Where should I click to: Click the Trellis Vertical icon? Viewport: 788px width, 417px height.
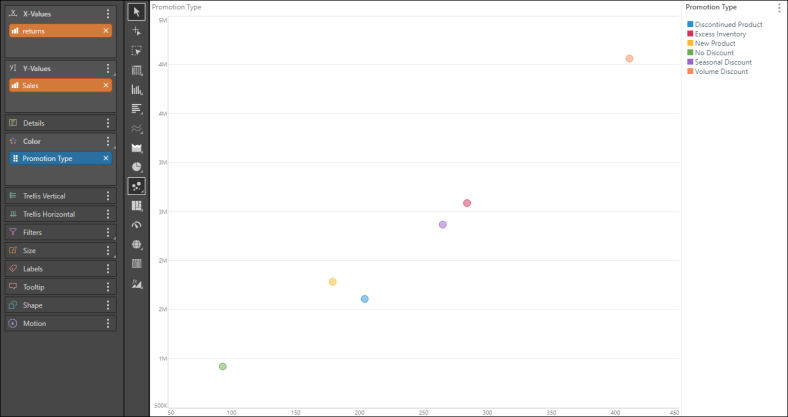[14, 196]
